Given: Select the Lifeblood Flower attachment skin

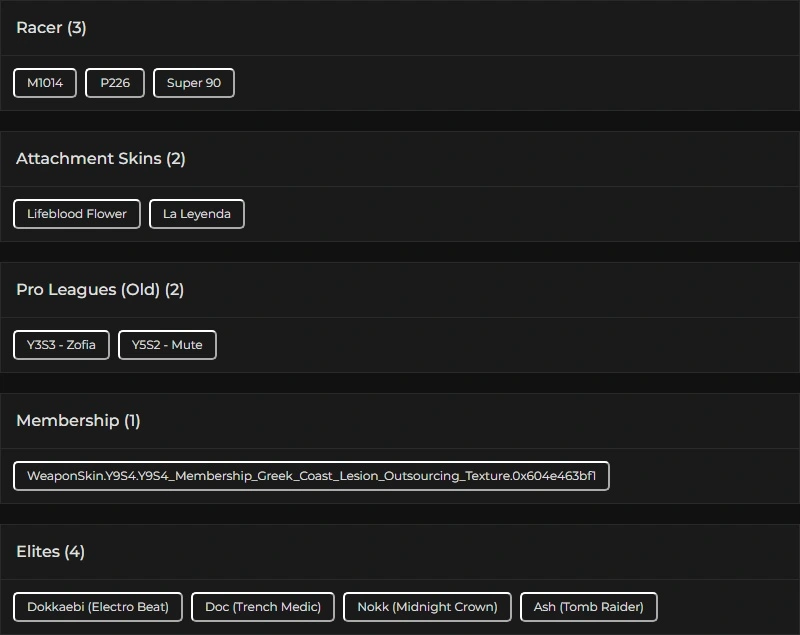Looking at the screenshot, I should (77, 214).
